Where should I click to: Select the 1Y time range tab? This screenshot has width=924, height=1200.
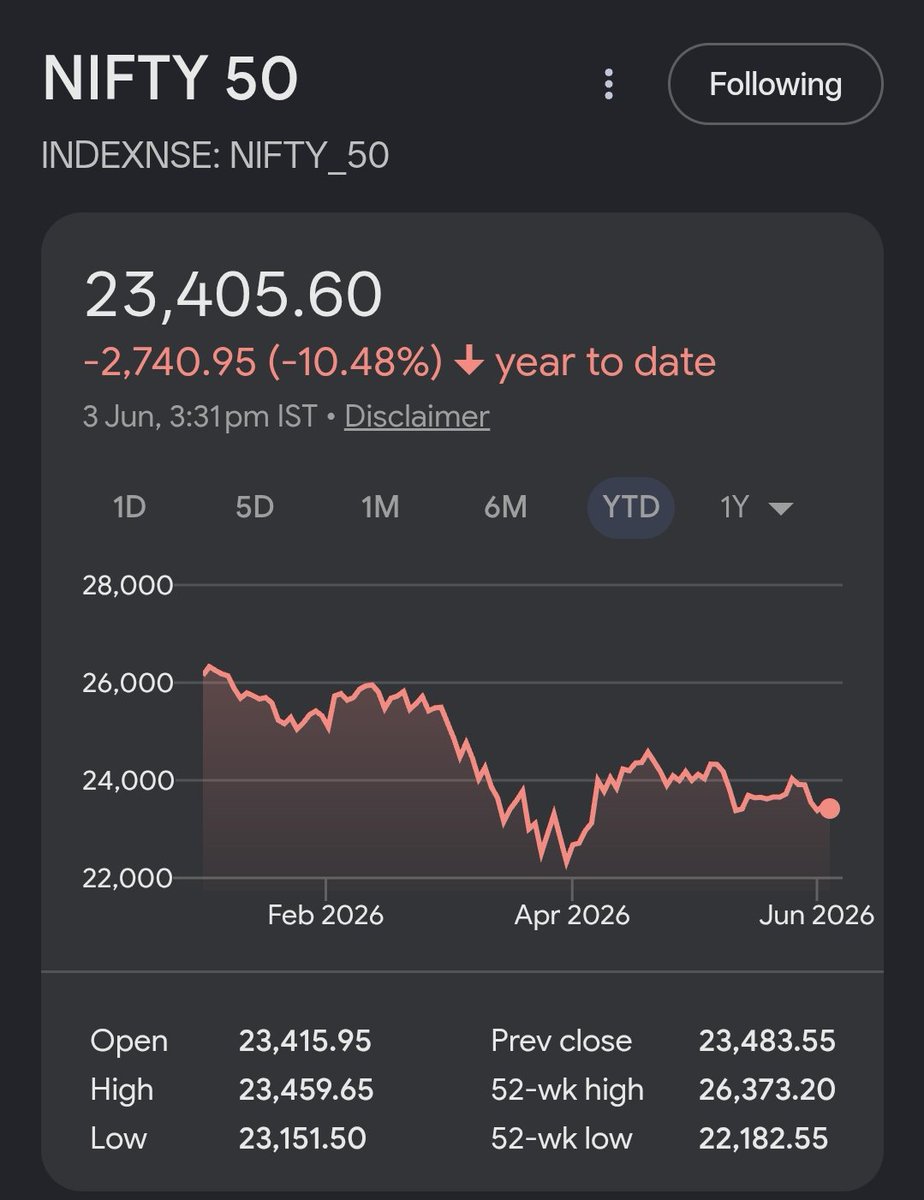pos(734,508)
